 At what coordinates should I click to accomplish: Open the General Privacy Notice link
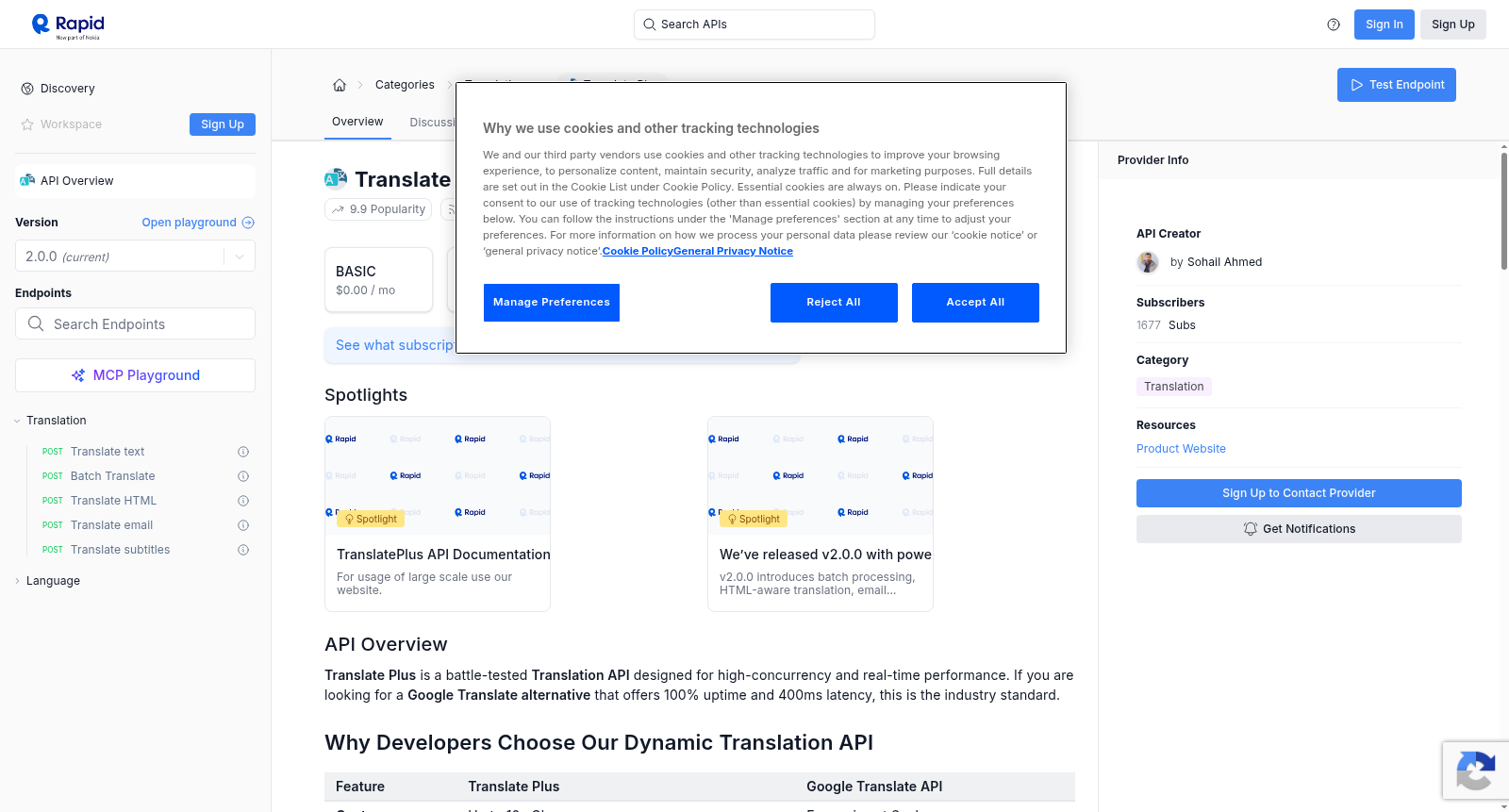733,252
